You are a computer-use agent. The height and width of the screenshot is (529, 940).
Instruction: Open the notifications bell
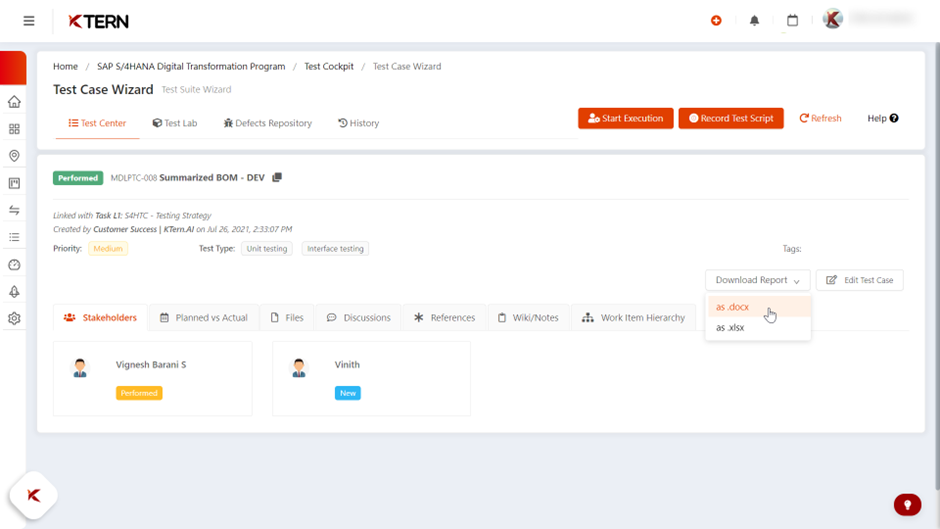(754, 20)
